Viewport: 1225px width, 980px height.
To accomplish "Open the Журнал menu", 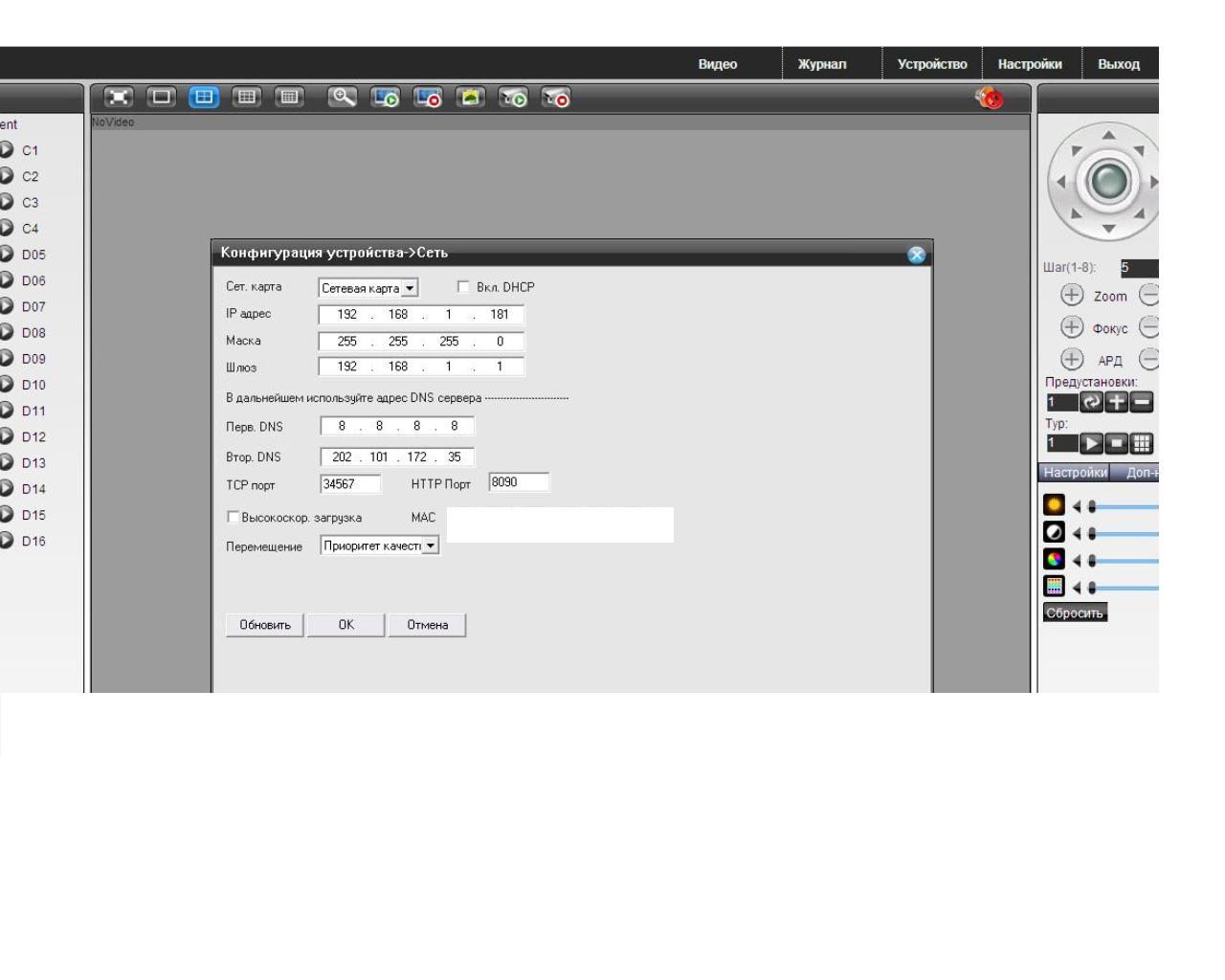I will pyautogui.click(x=822, y=64).
